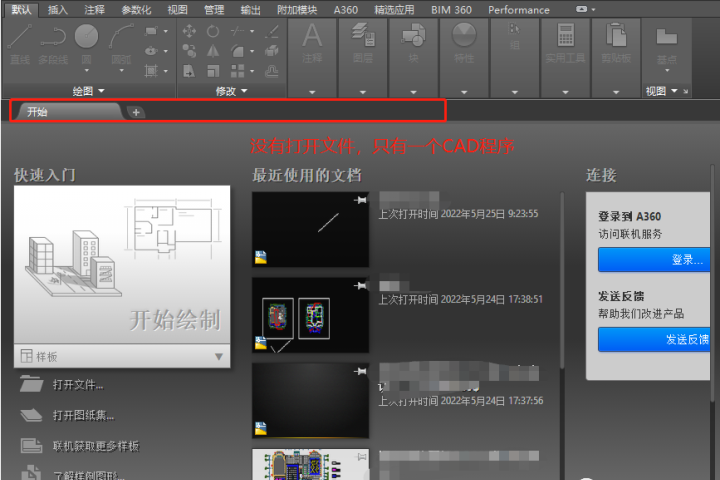
Task: Switch to the 输出 ribbon tab
Action: click(251, 10)
